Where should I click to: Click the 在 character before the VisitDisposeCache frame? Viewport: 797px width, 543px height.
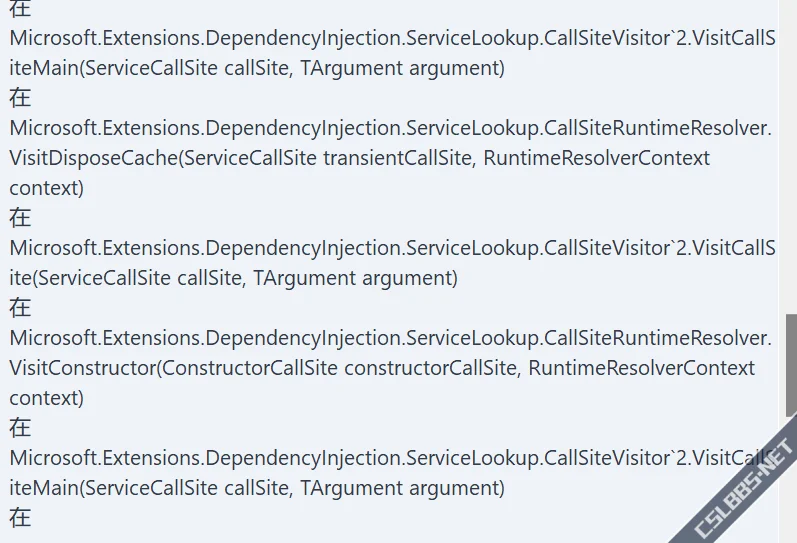(x=20, y=98)
